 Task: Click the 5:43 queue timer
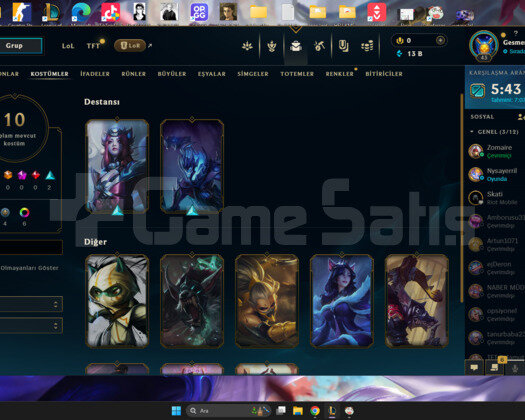[x=506, y=89]
